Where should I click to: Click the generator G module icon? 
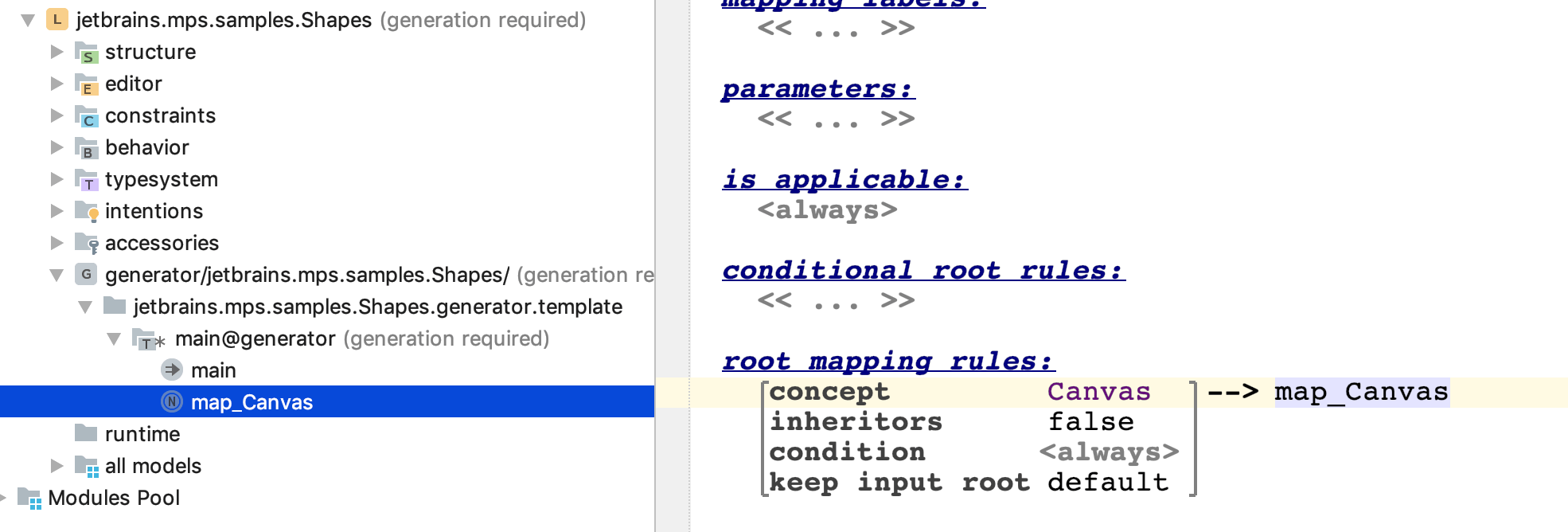tap(86, 274)
